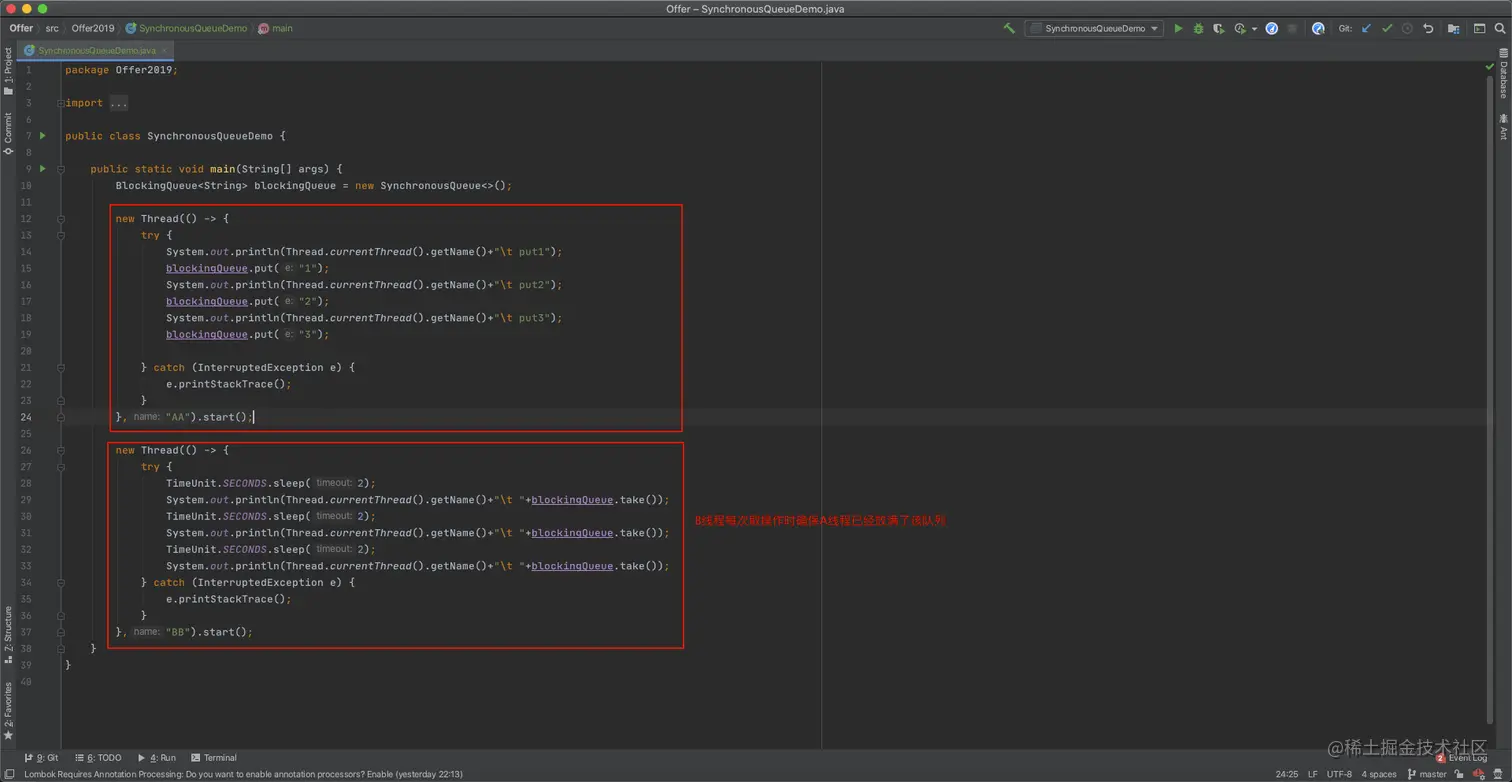
Task: Update project via Git blue arrow
Action: pos(1366,29)
